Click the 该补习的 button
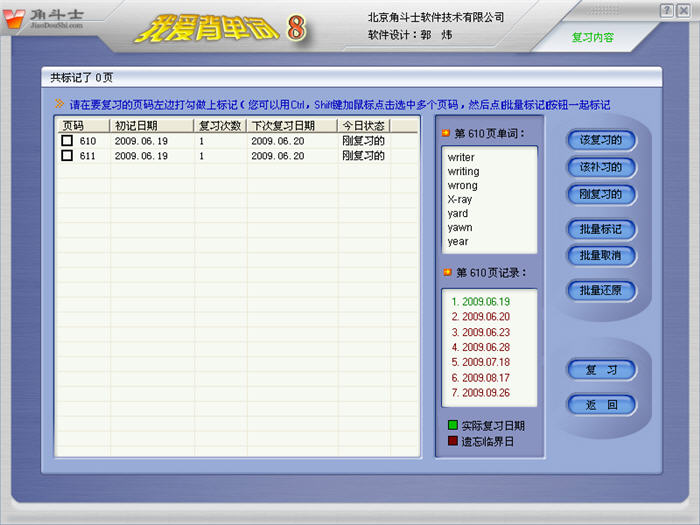Viewport: 700px width, 525px height. point(601,167)
